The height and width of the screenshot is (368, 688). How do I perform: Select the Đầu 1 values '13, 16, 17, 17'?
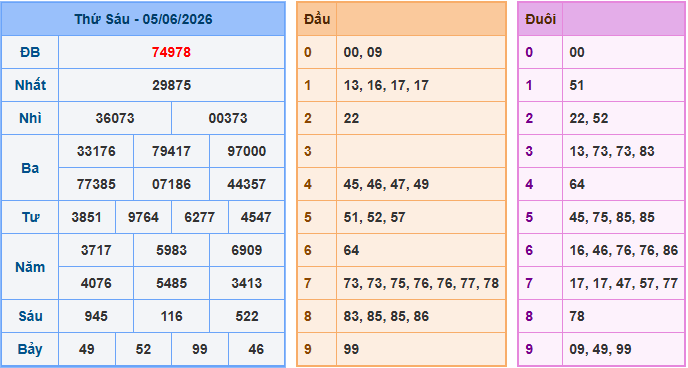(x=386, y=86)
